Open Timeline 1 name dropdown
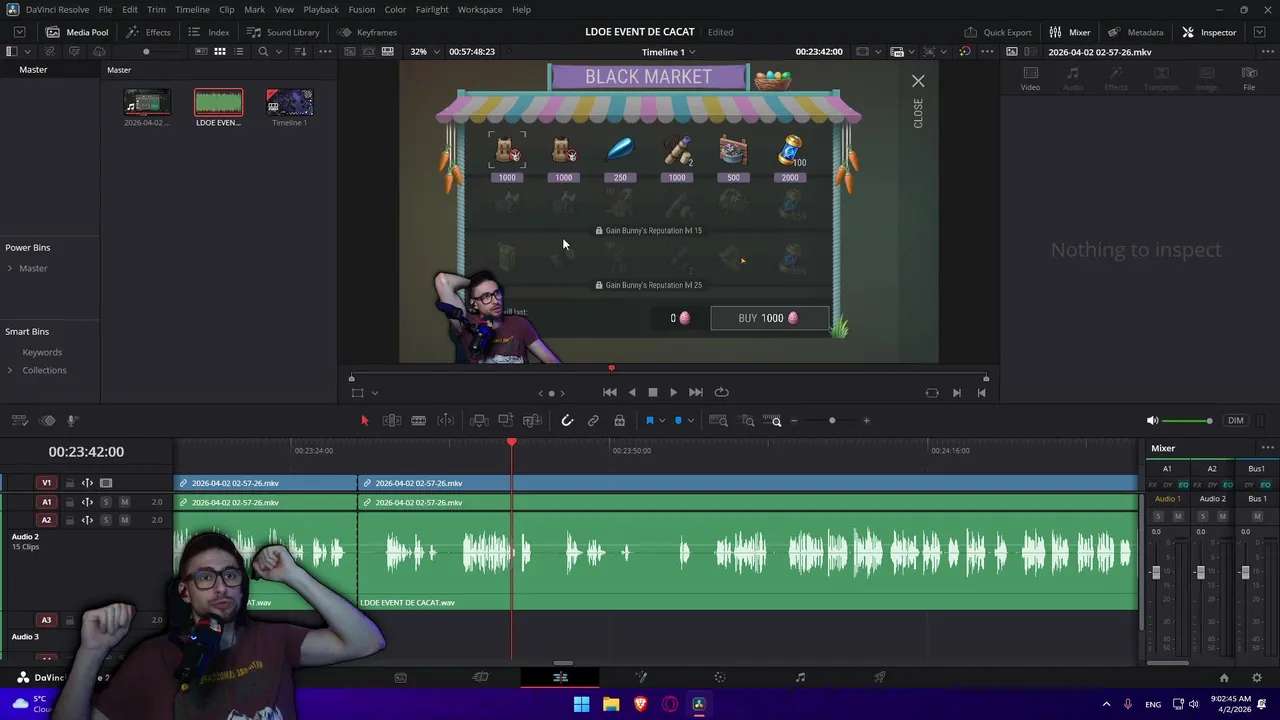 (x=669, y=52)
